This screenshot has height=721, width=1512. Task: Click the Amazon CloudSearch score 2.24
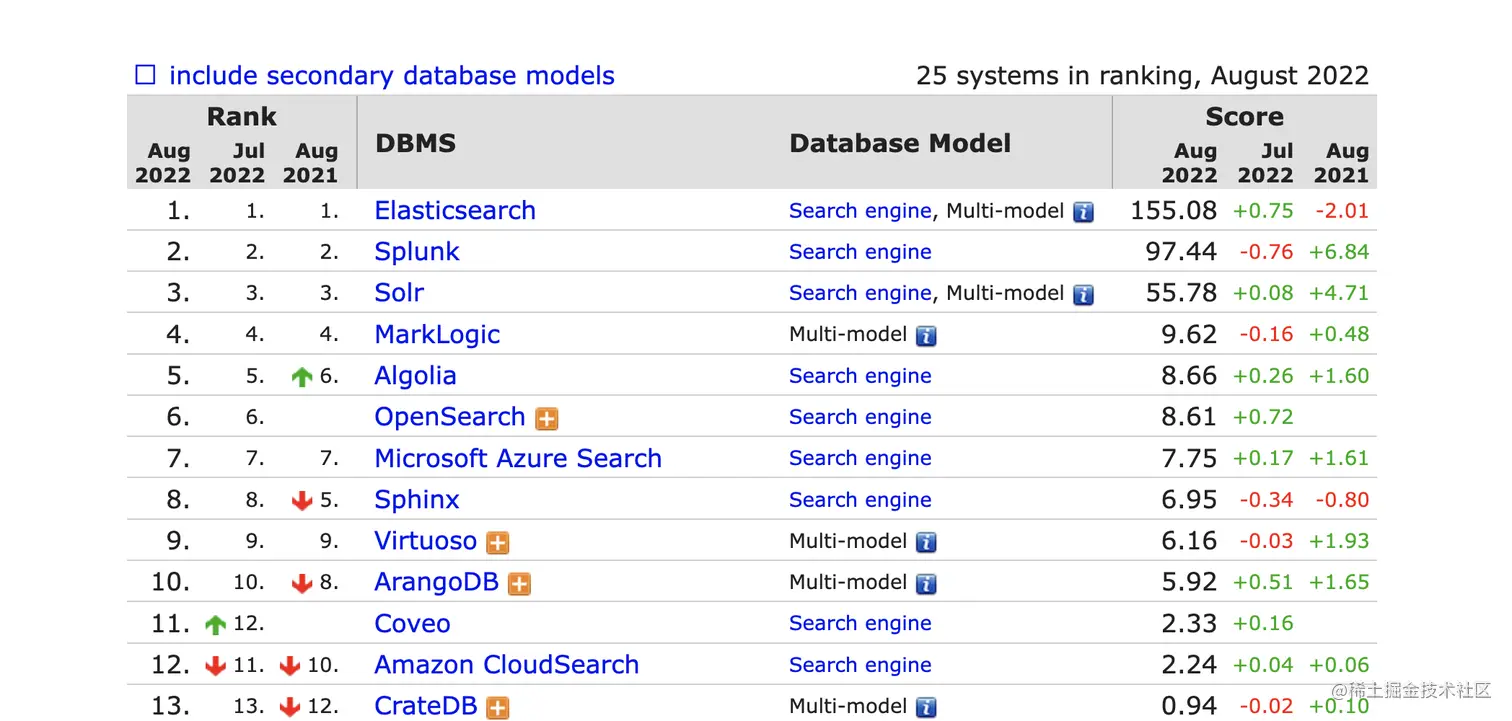(x=1190, y=665)
